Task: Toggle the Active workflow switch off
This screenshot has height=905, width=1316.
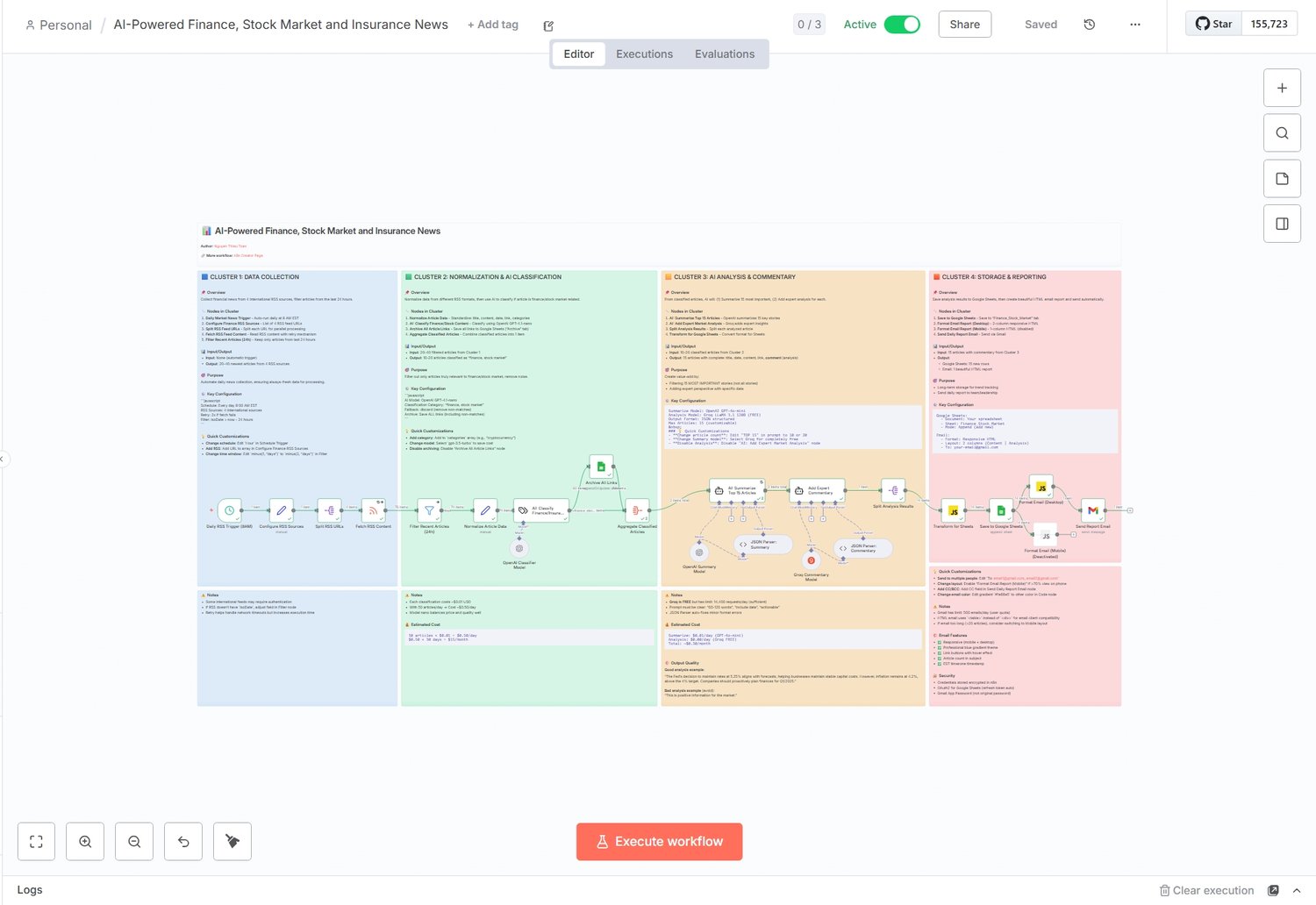Action: (902, 25)
